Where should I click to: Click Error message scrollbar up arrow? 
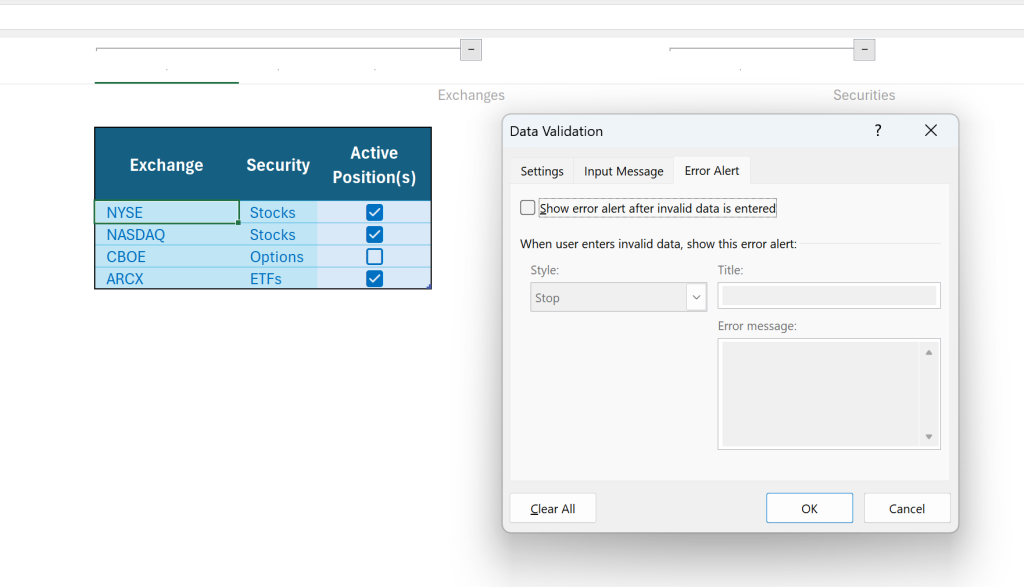click(x=929, y=353)
